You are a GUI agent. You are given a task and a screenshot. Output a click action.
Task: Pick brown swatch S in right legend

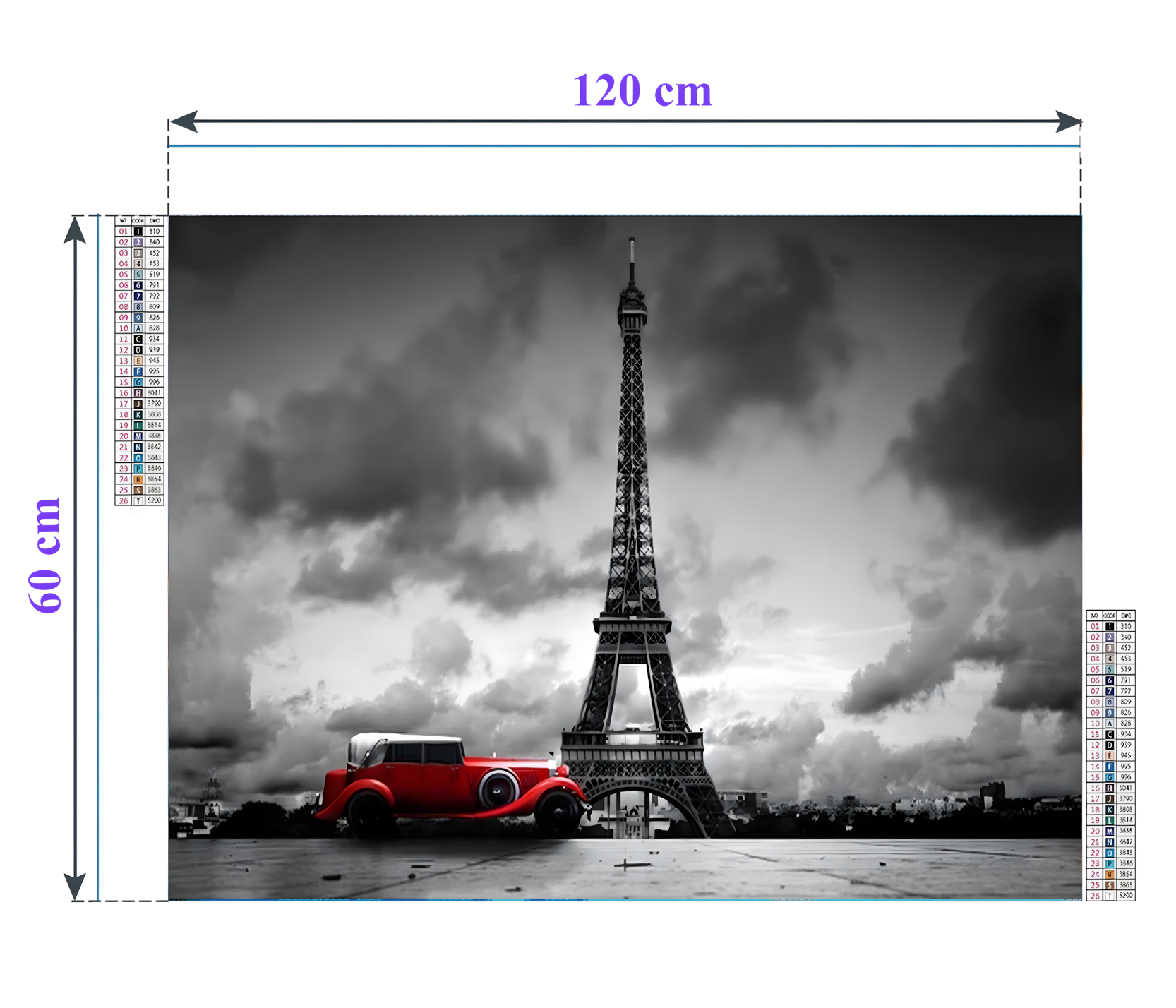(x=1110, y=885)
